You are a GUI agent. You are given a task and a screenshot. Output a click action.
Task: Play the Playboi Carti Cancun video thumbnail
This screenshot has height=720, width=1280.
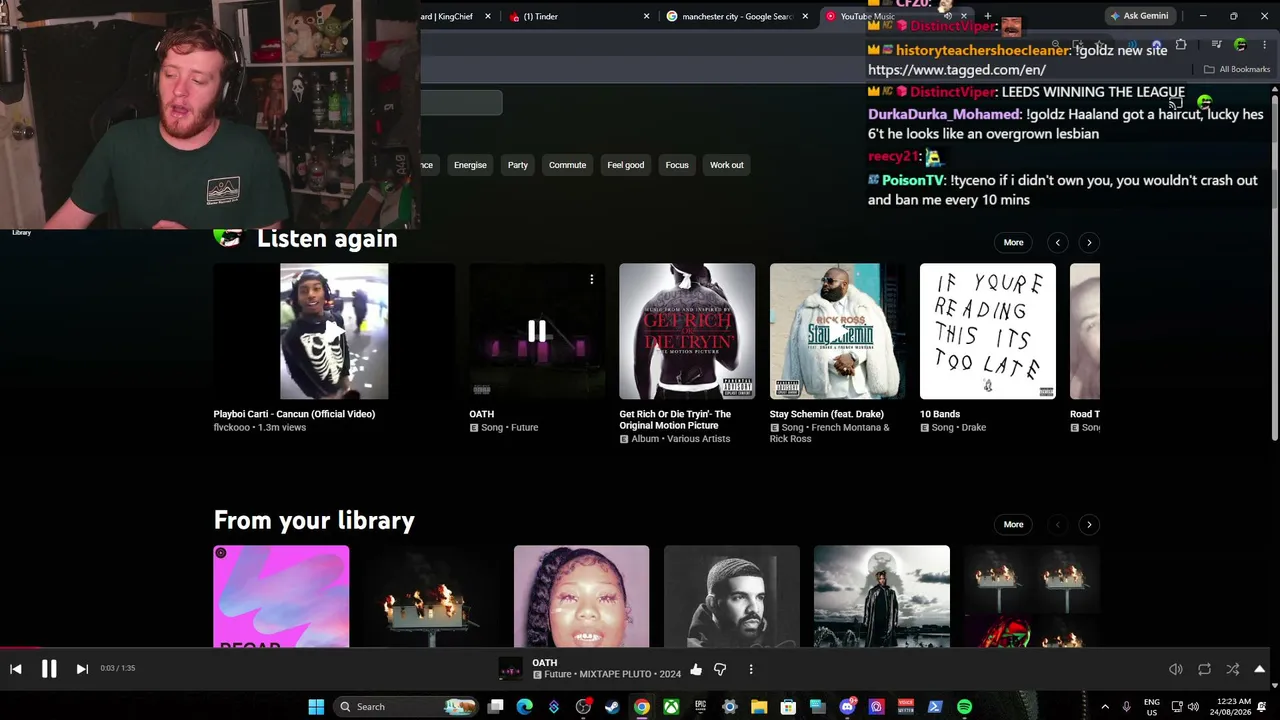coord(334,332)
